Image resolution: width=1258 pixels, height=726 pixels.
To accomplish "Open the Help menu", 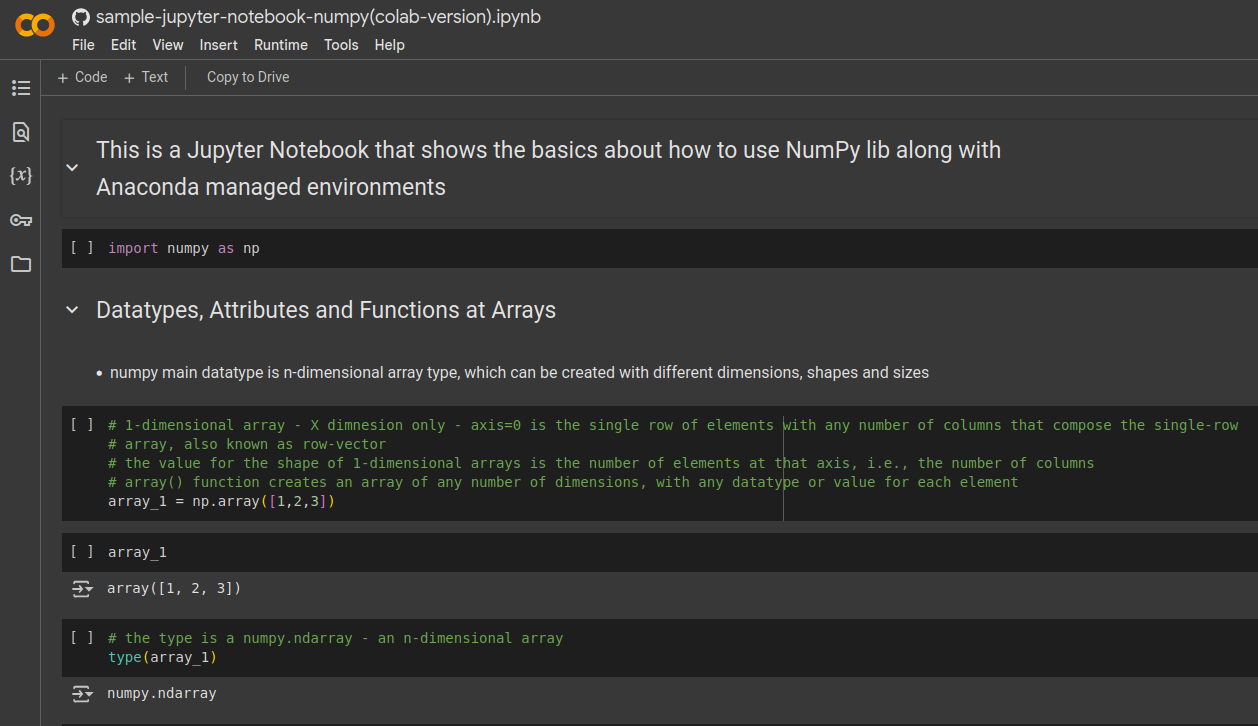I will point(390,45).
